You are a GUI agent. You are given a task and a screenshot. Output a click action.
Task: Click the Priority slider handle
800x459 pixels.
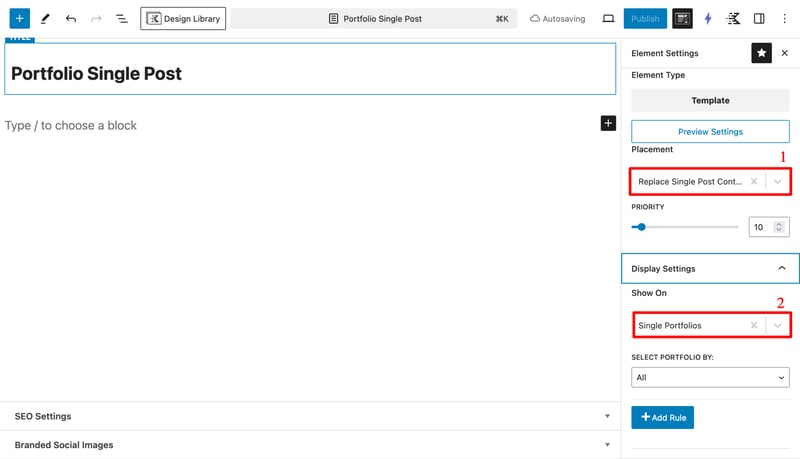coord(641,227)
